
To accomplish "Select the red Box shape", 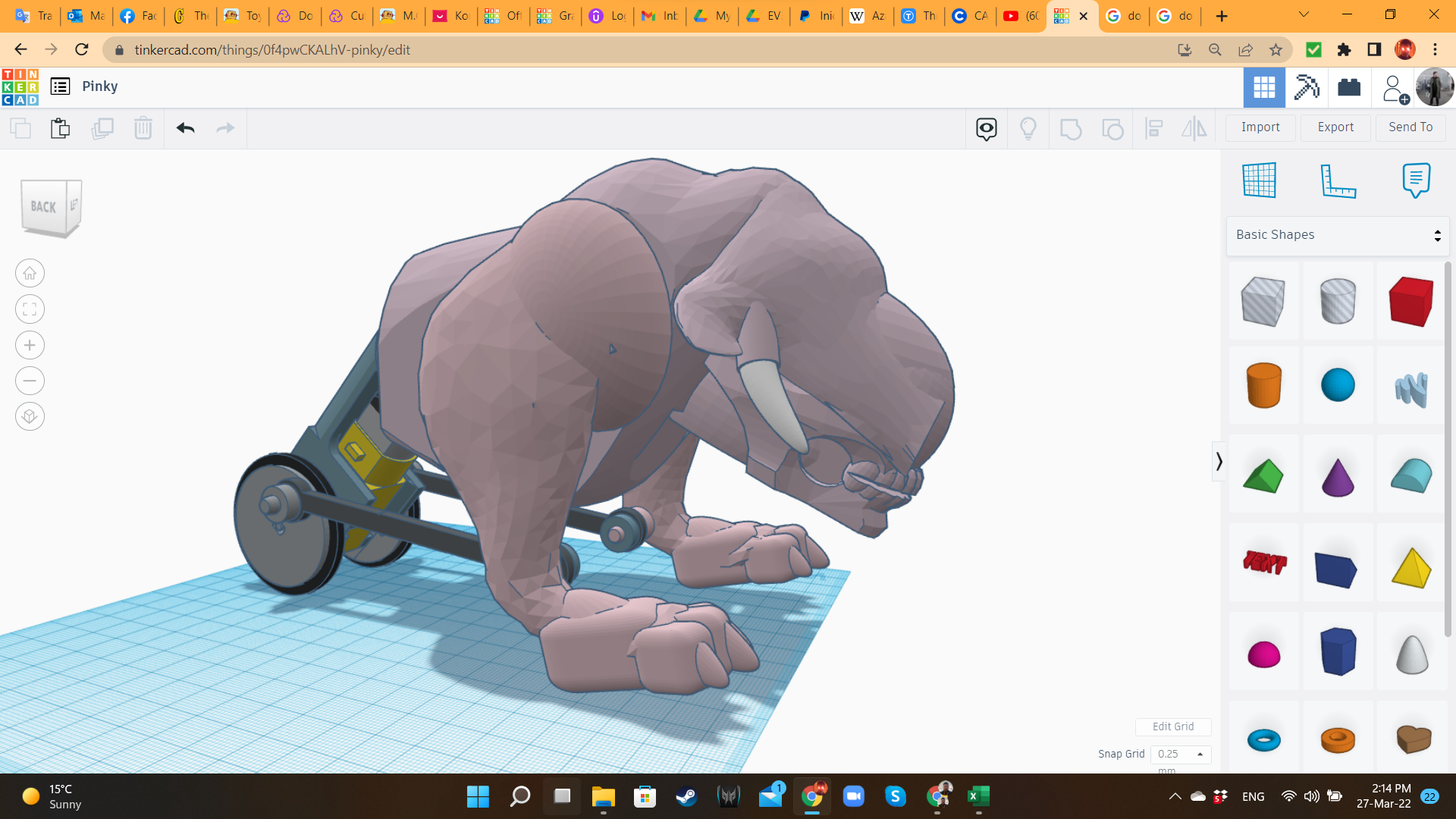I will point(1410,302).
